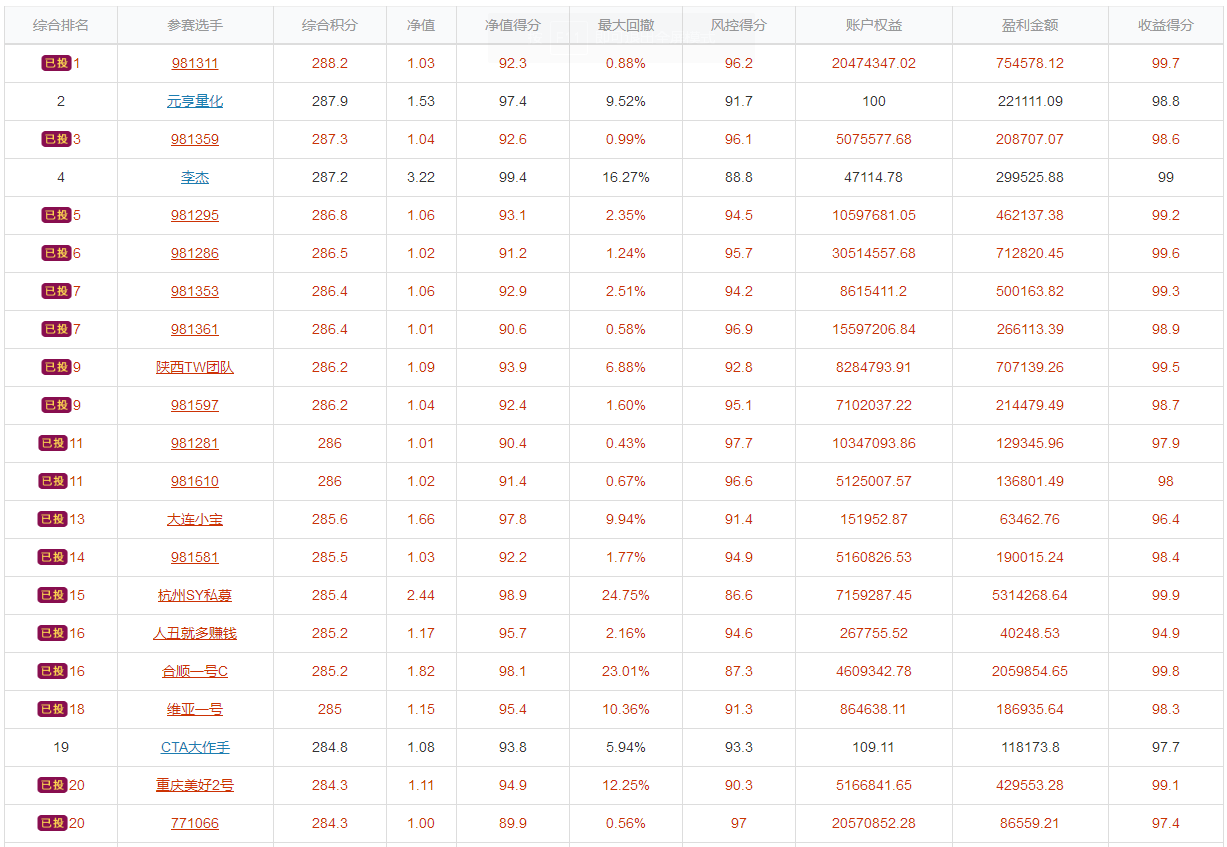This screenshot has width=1227, height=847.
Task: Open the 重庆美好2号 contestant link
Action: point(195,785)
